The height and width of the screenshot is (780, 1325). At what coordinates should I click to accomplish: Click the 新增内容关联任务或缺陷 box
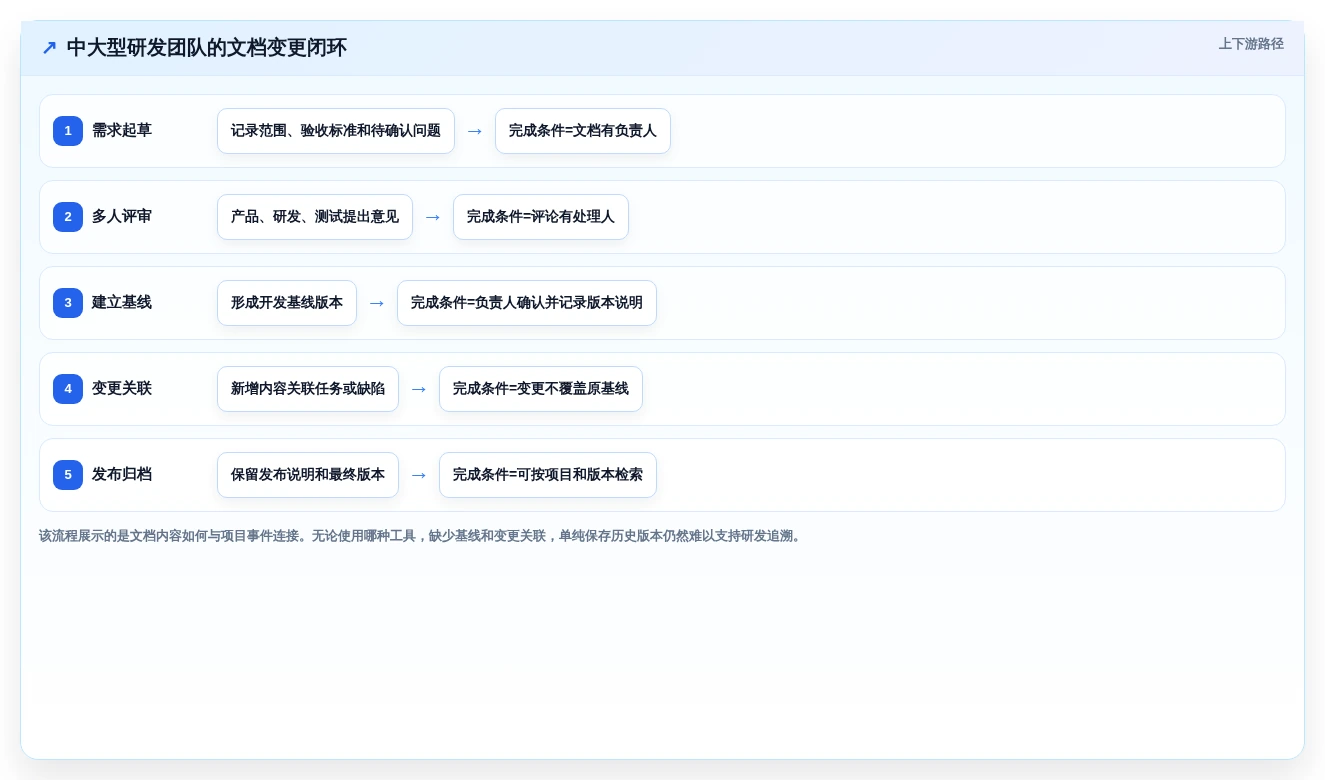pyautogui.click(x=308, y=389)
